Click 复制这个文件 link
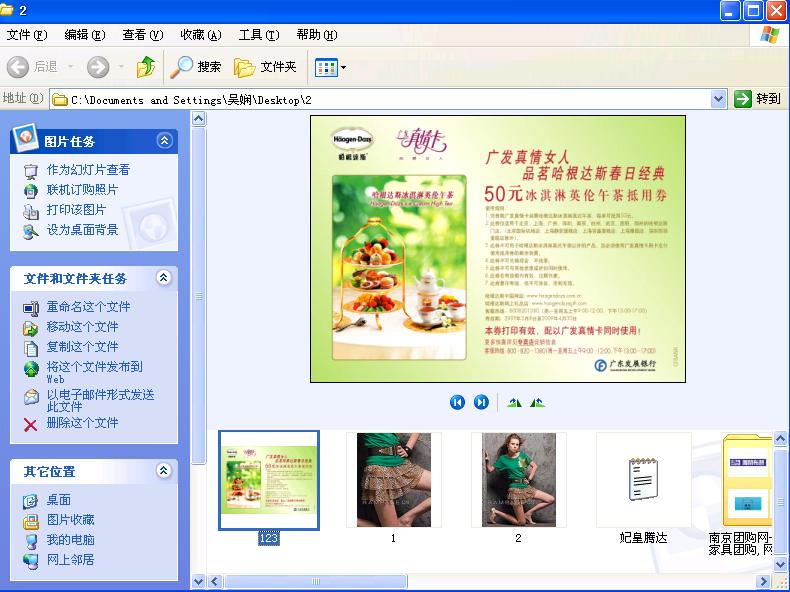This screenshot has height=592, width=790. [83, 347]
